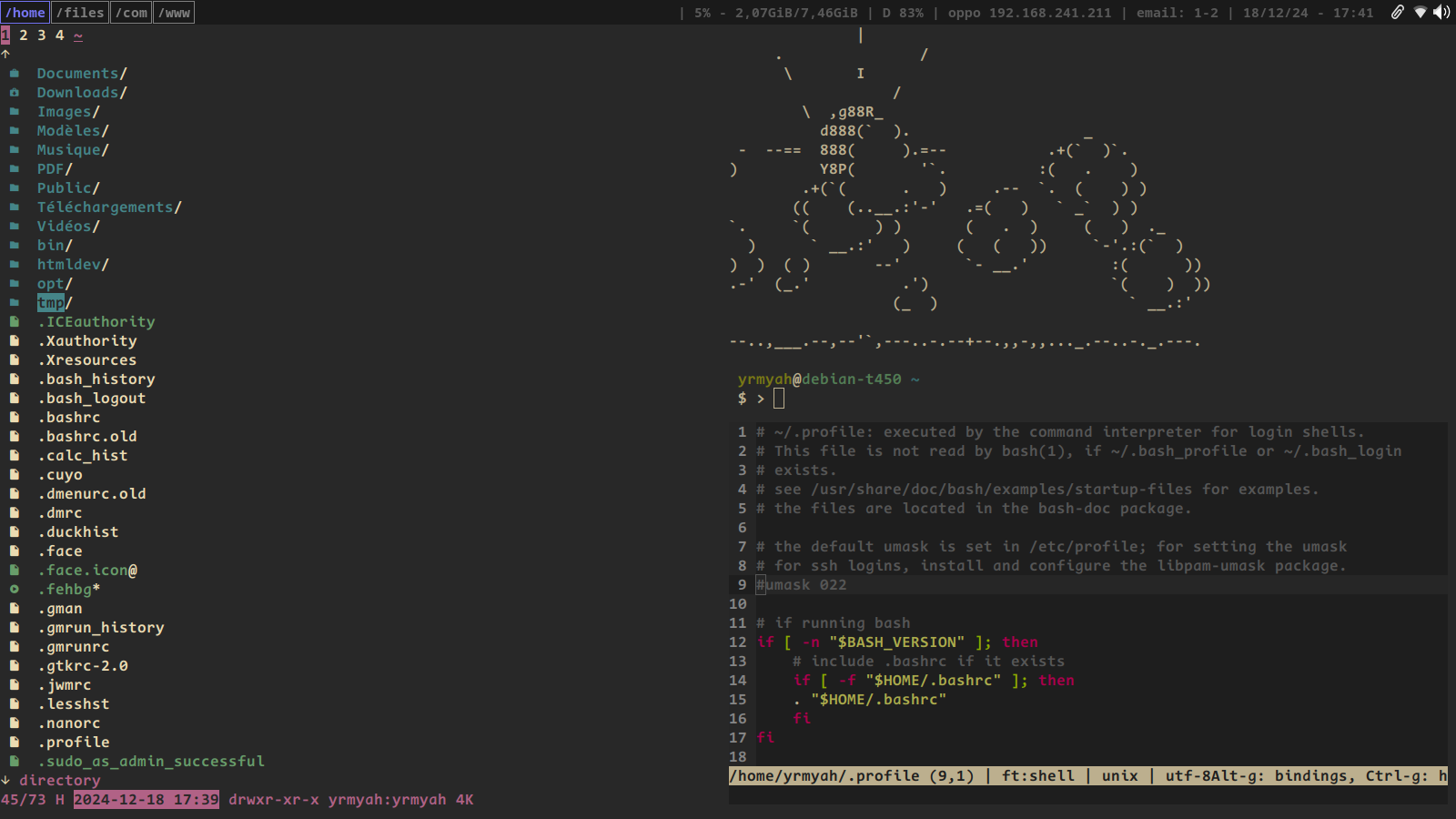The height and width of the screenshot is (819, 1456).
Task: Click the file icon beside .bashrc
Action: [x=15, y=417]
